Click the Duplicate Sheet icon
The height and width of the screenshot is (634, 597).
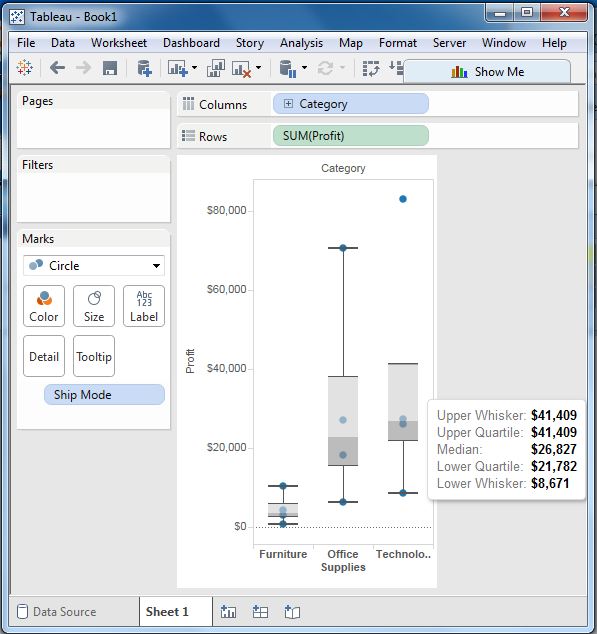216,68
